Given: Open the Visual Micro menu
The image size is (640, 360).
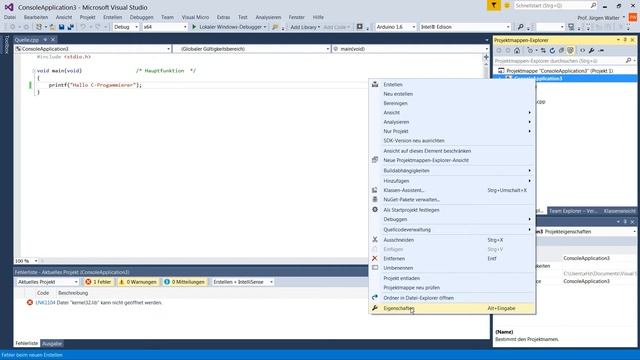Looking at the screenshot, I should (195, 17).
